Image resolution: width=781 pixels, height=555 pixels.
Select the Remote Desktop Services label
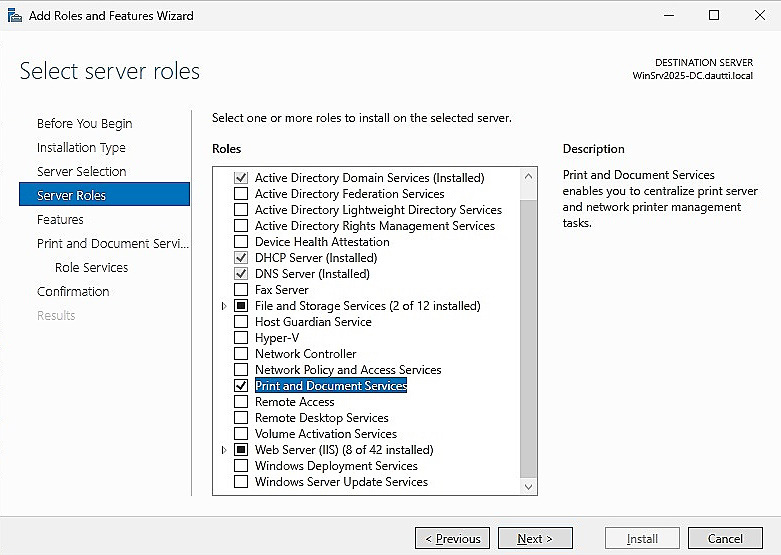pos(322,417)
